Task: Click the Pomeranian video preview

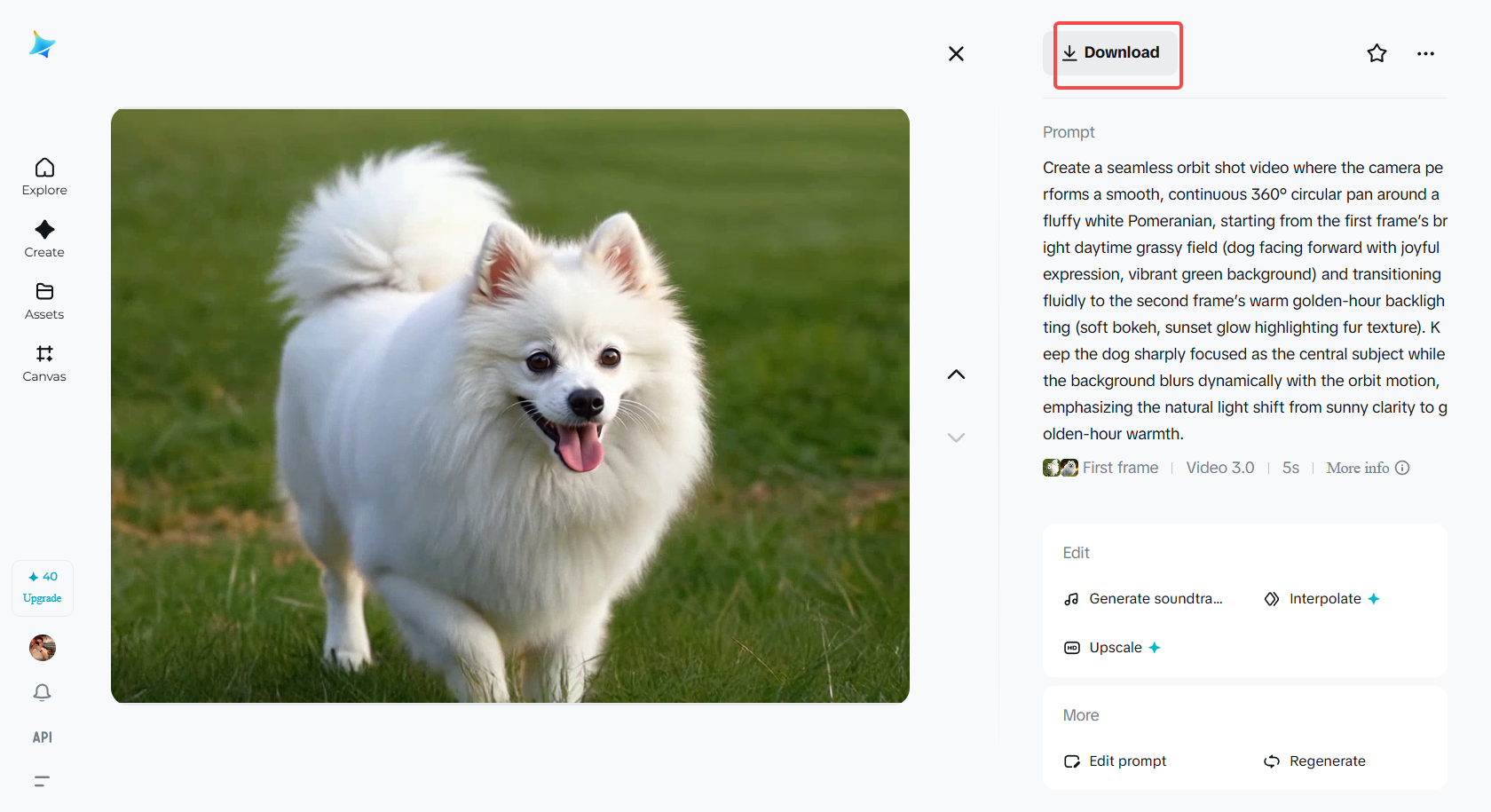Action: (510, 406)
